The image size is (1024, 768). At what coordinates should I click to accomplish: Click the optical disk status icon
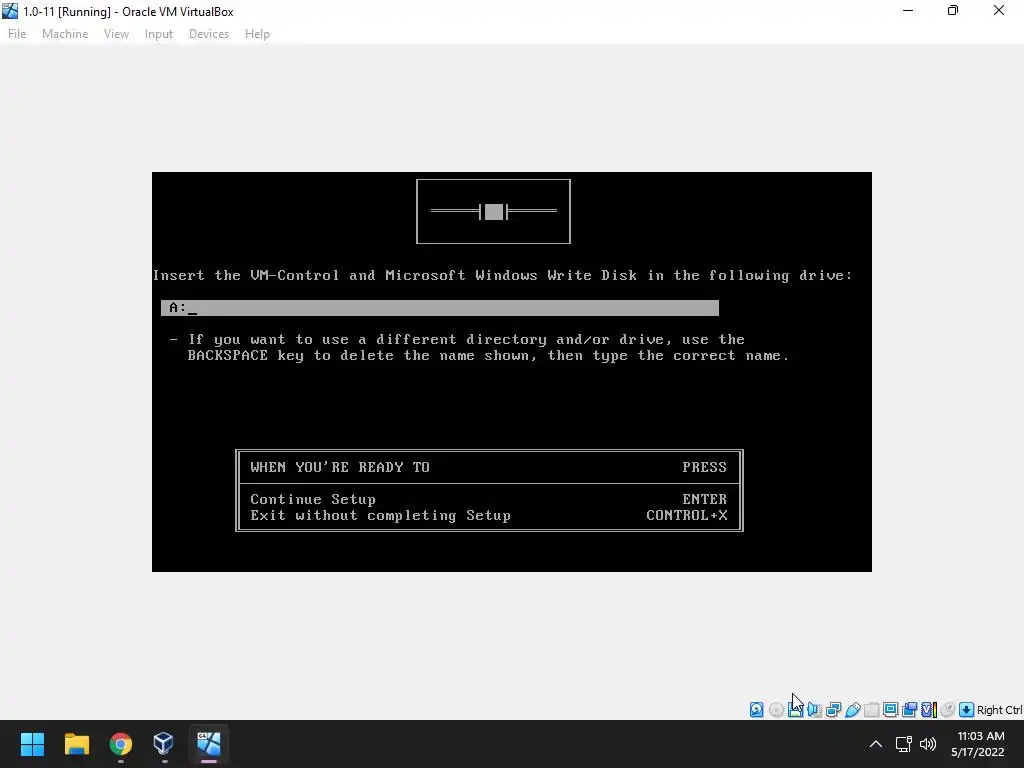tap(776, 709)
